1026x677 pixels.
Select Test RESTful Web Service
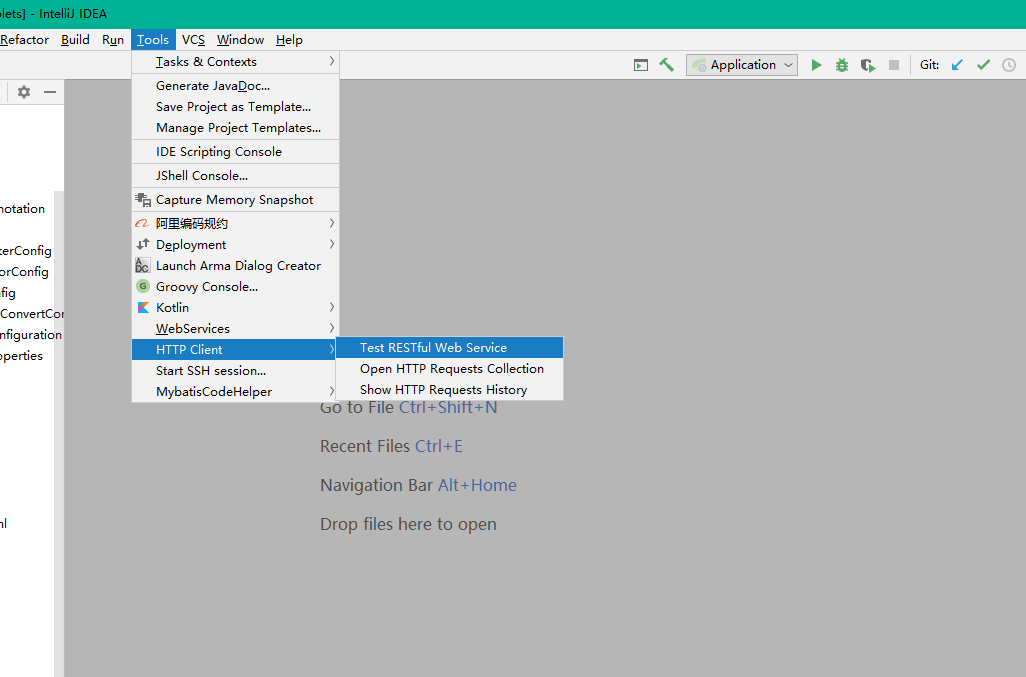click(450, 348)
